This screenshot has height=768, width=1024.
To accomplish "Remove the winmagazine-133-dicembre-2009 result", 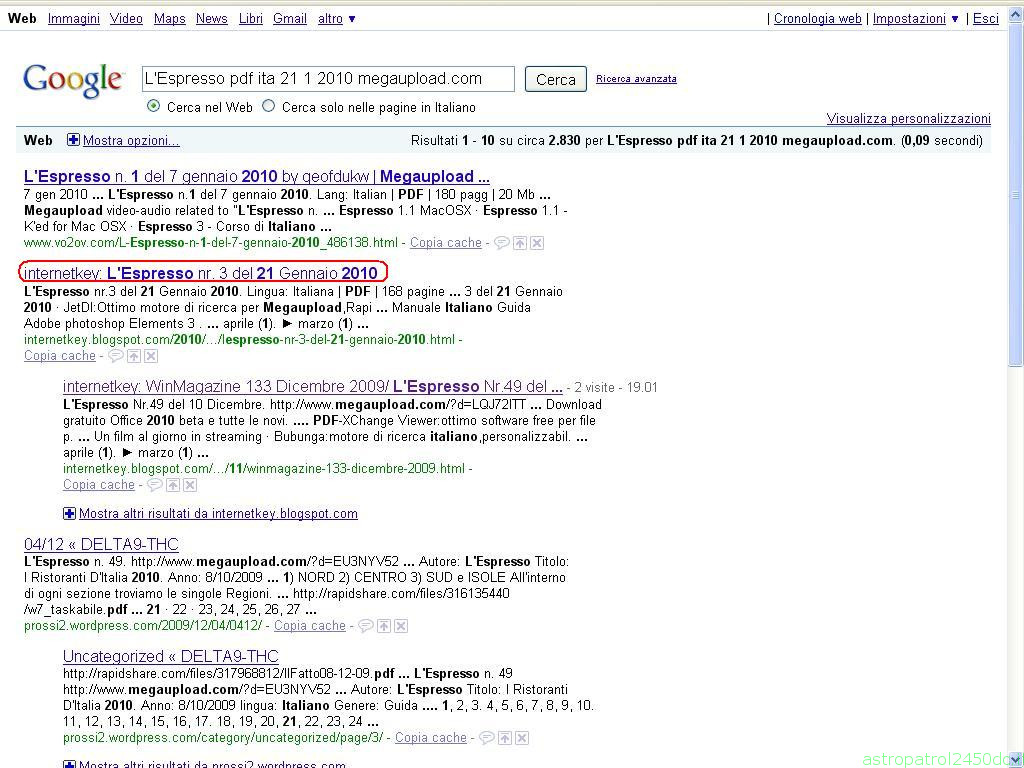I will tap(190, 485).
